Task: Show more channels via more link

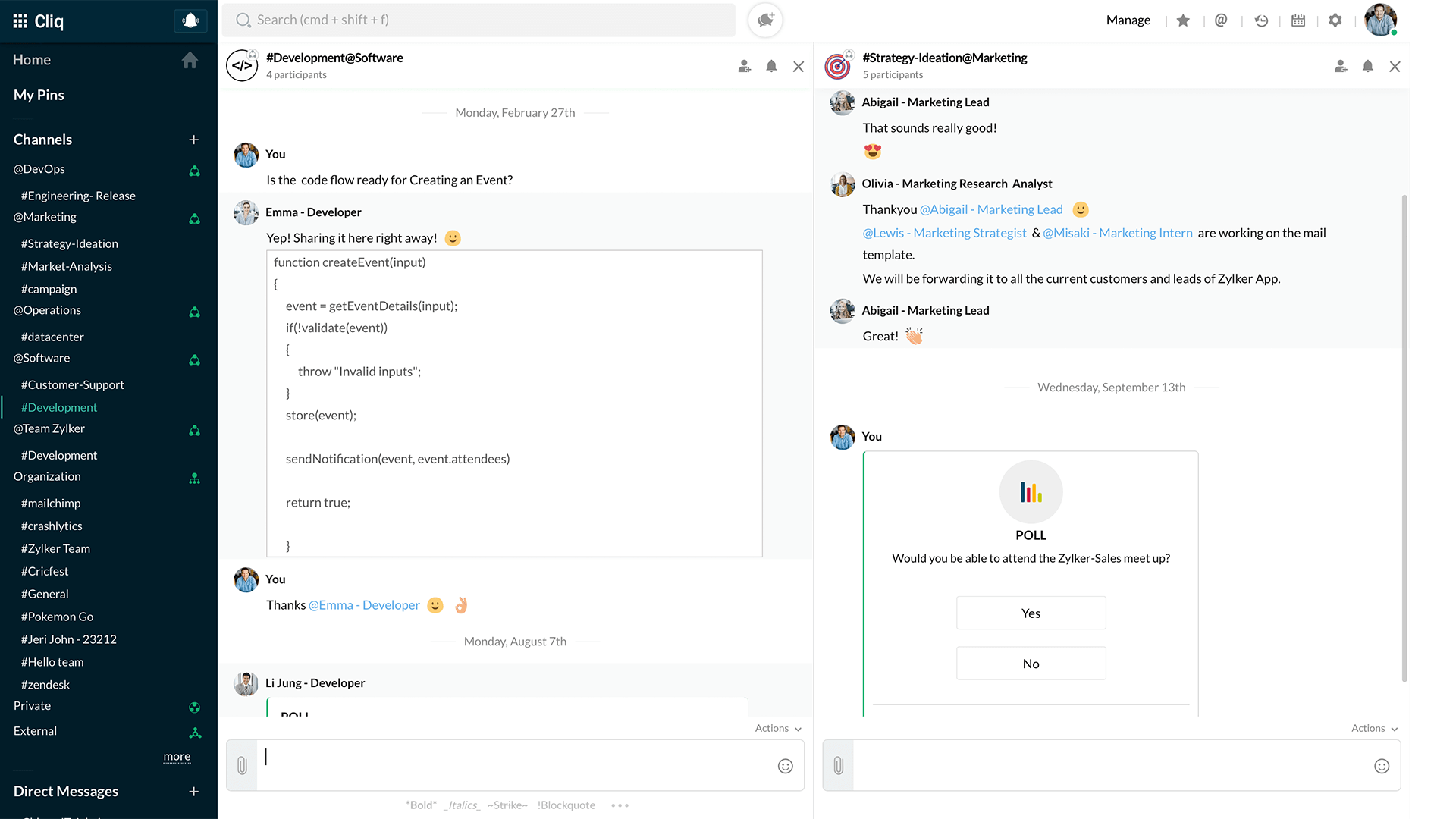Action: click(x=177, y=756)
